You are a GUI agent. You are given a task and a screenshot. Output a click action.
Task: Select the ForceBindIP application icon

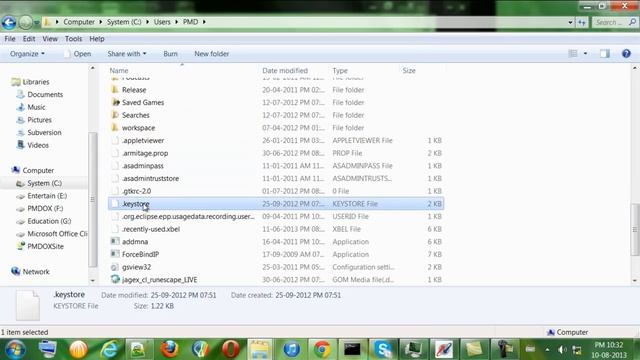point(116,254)
